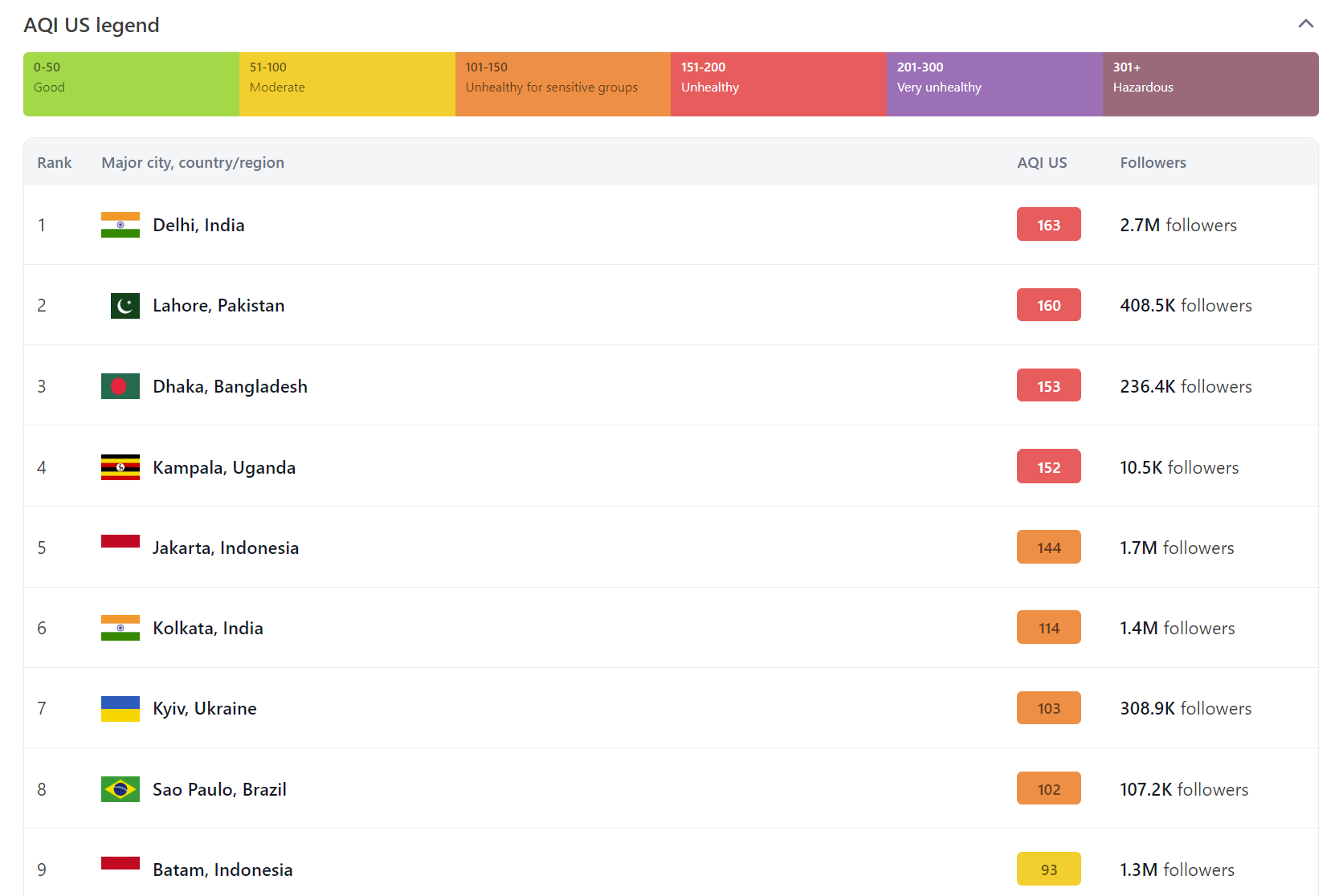The image size is (1343, 896).
Task: Click the Pakistan flag icon
Action: click(125, 306)
